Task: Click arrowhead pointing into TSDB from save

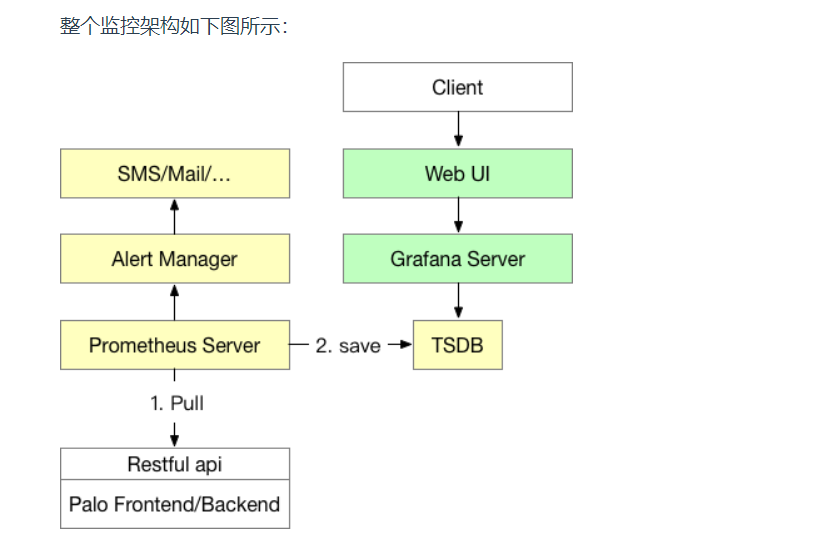Action: point(406,345)
